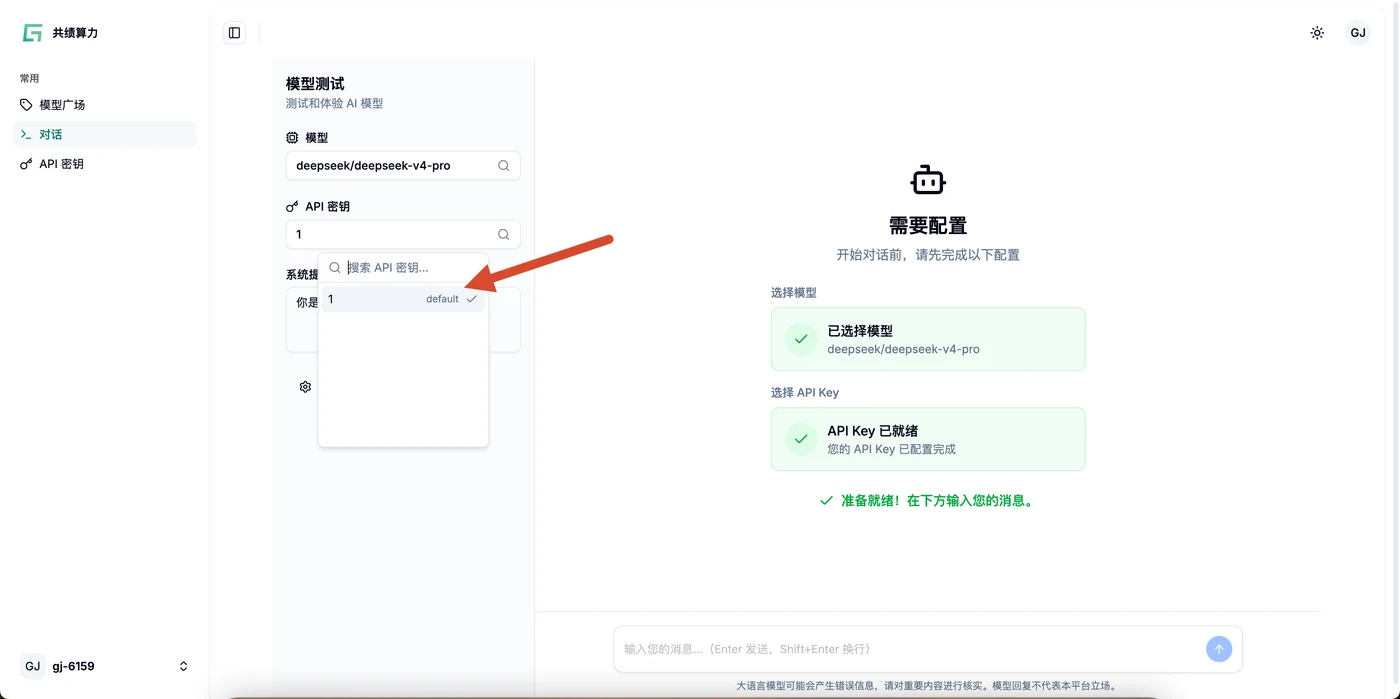
Task: Click the 常用 sidebar group label
Action: pyautogui.click(x=30, y=78)
